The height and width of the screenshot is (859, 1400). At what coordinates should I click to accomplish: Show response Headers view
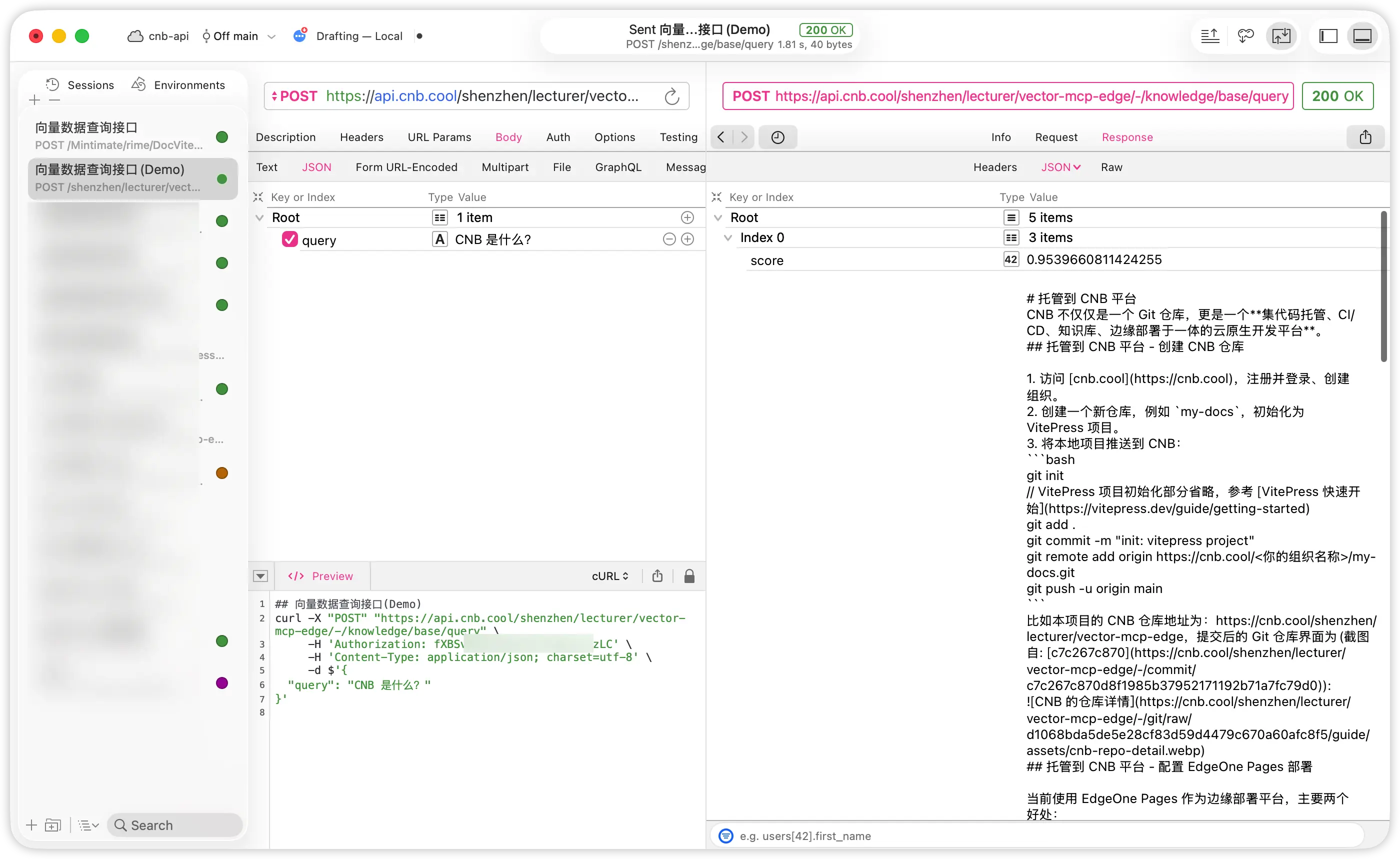(x=994, y=167)
